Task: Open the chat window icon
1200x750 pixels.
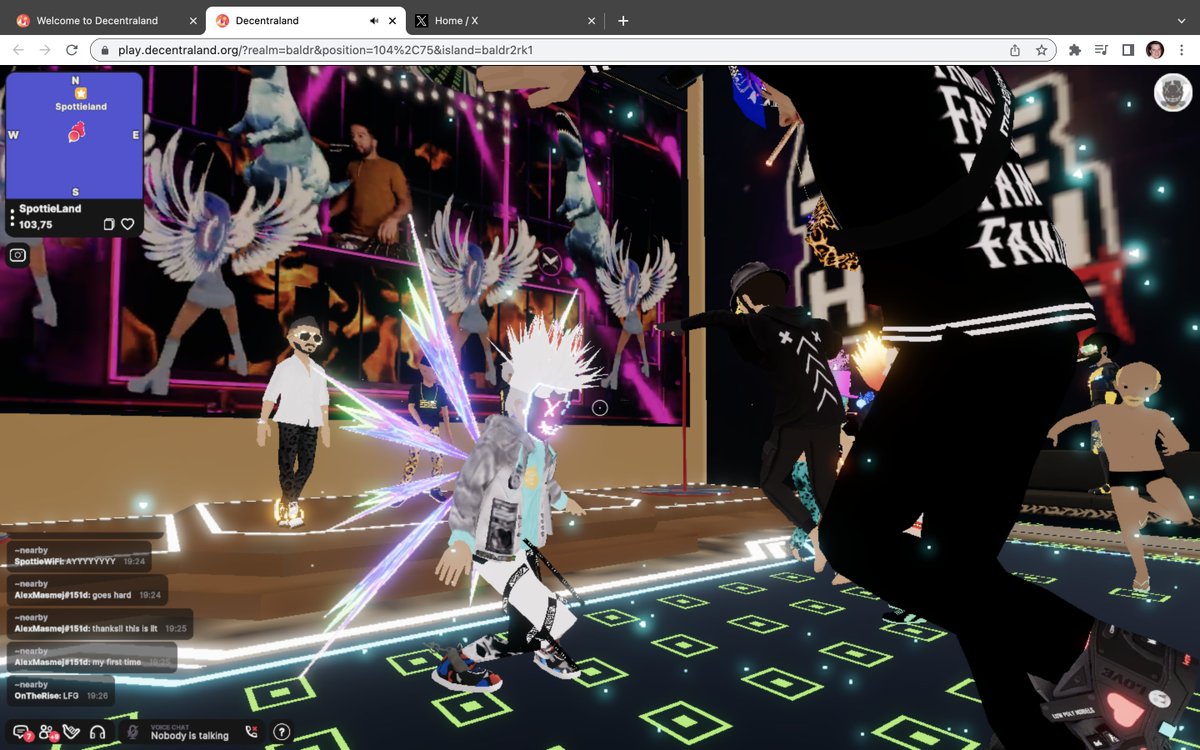Action: tap(21, 733)
